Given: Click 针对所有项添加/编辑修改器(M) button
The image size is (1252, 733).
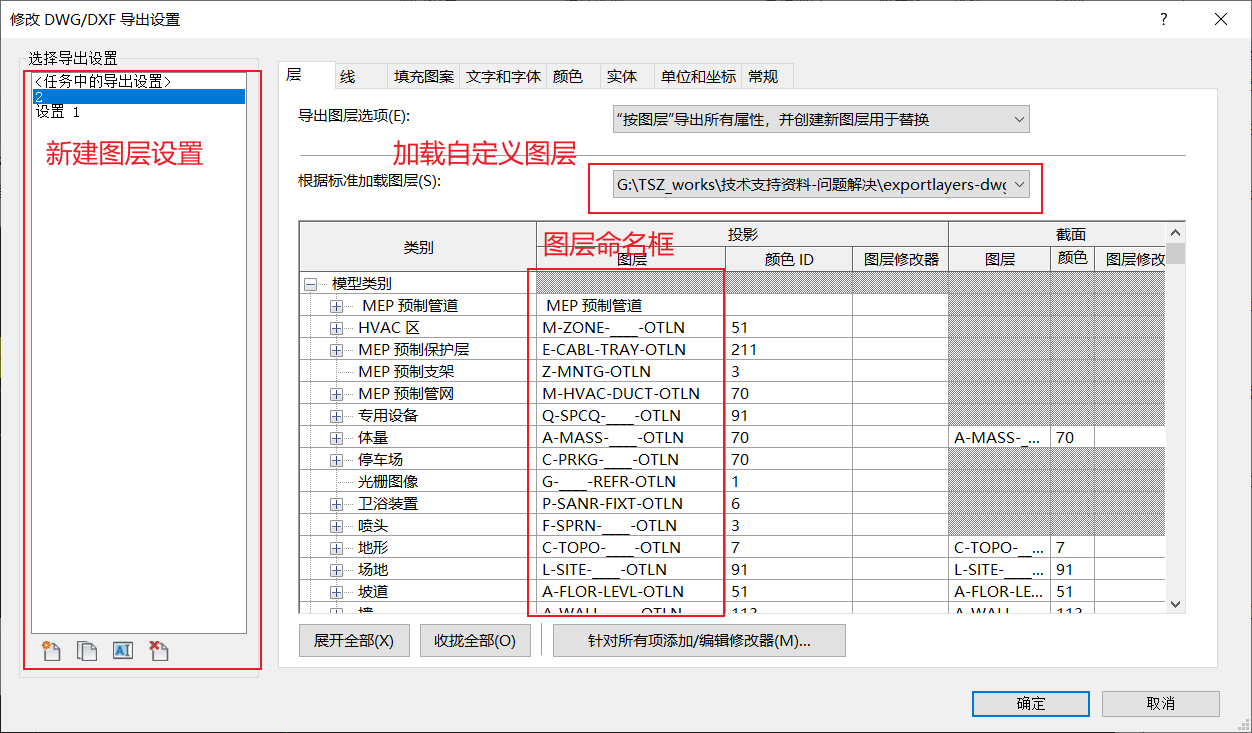Looking at the screenshot, I should pos(699,641).
